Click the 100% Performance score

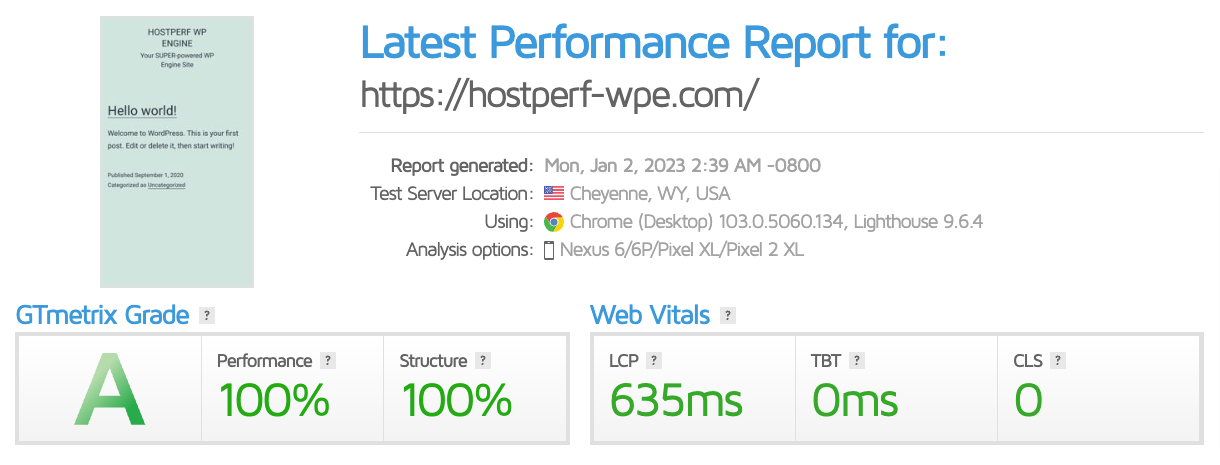pyautogui.click(x=274, y=401)
